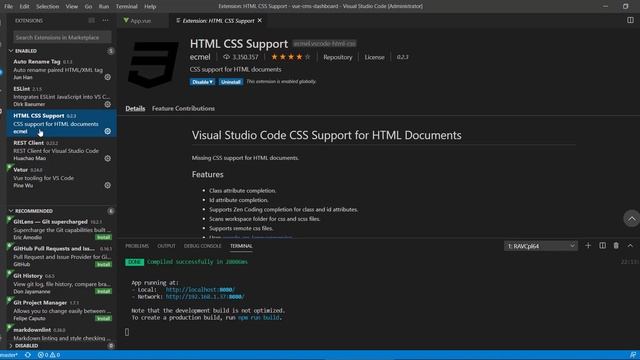The image size is (640, 360).
Task: Clear extensions search results icon
Action: [x=91, y=20]
